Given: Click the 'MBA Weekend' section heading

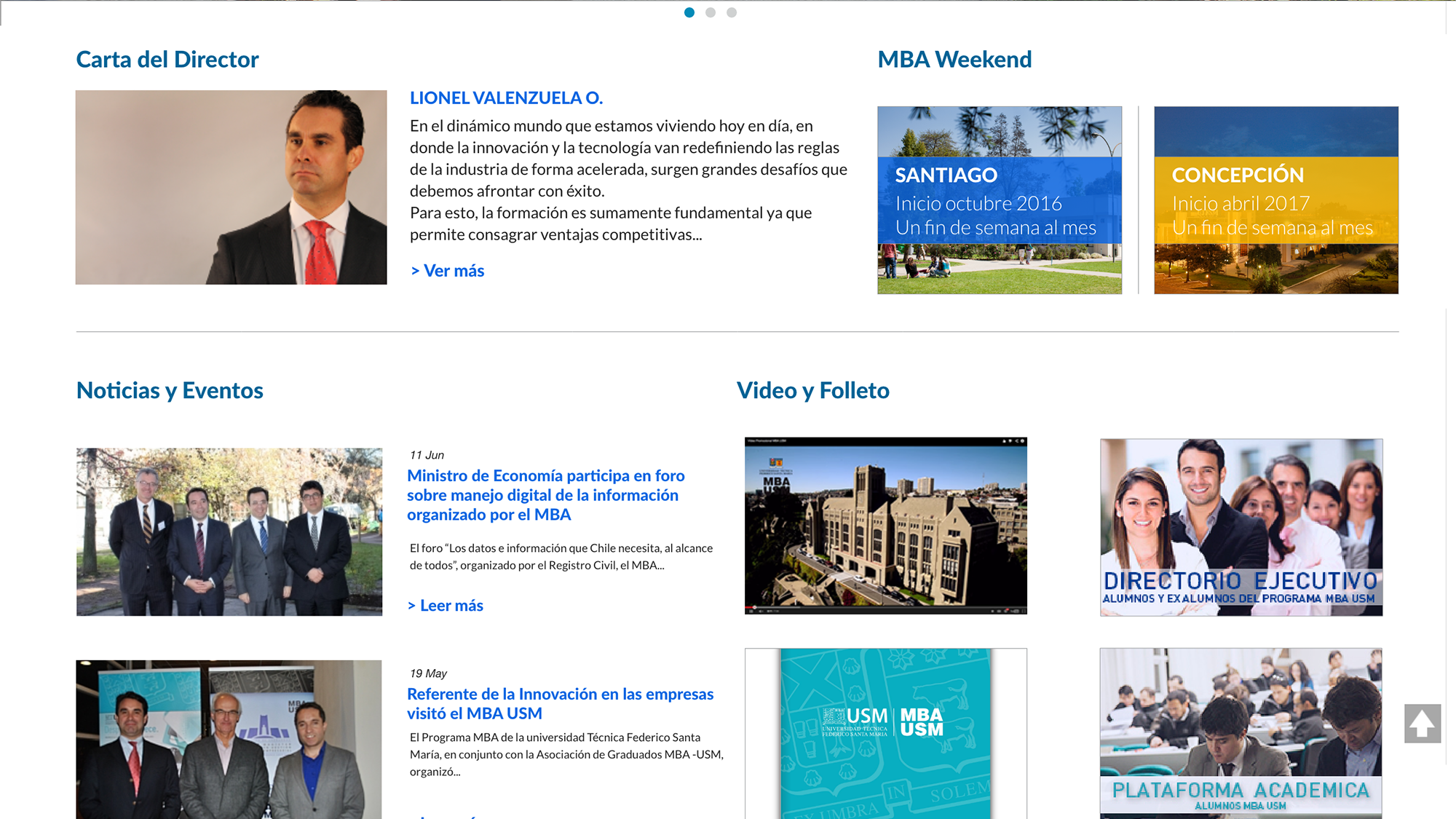Looking at the screenshot, I should (954, 60).
